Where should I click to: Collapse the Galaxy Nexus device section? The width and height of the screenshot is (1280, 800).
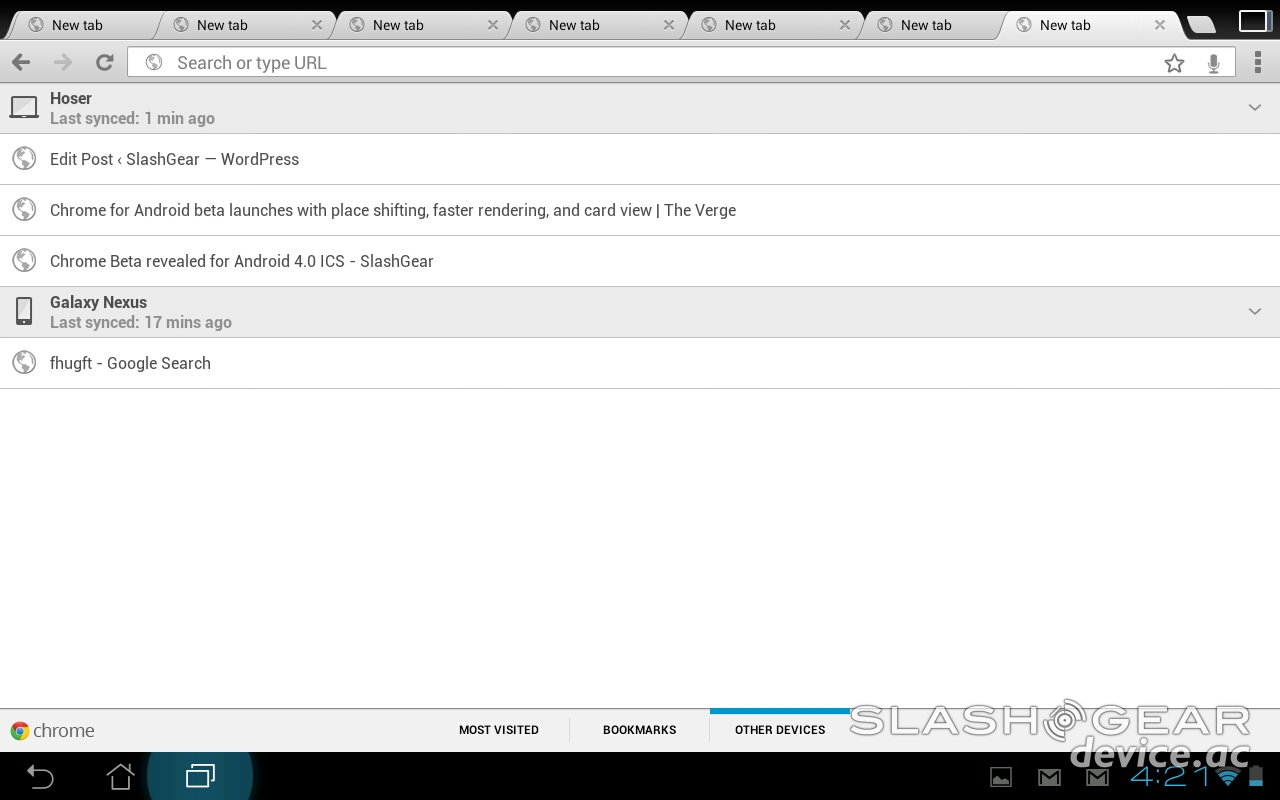pyautogui.click(x=1254, y=312)
